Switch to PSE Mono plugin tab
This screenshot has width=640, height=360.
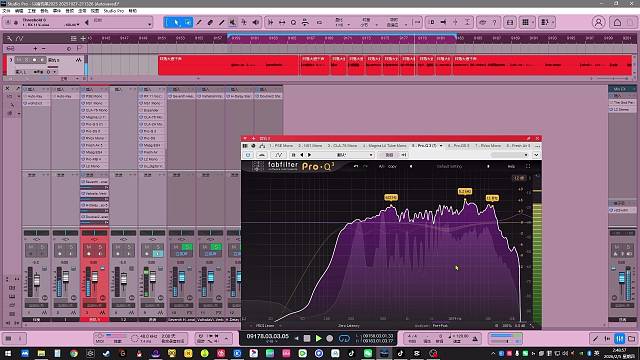click(x=282, y=146)
